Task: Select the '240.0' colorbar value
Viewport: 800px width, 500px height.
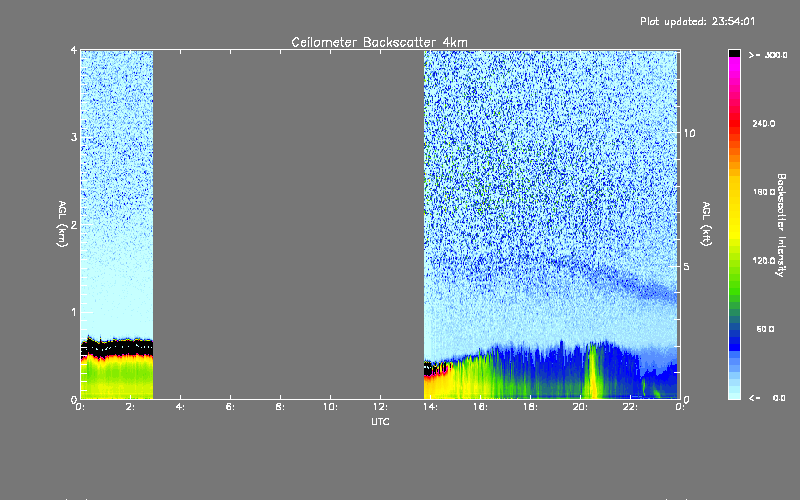Action: [x=764, y=123]
